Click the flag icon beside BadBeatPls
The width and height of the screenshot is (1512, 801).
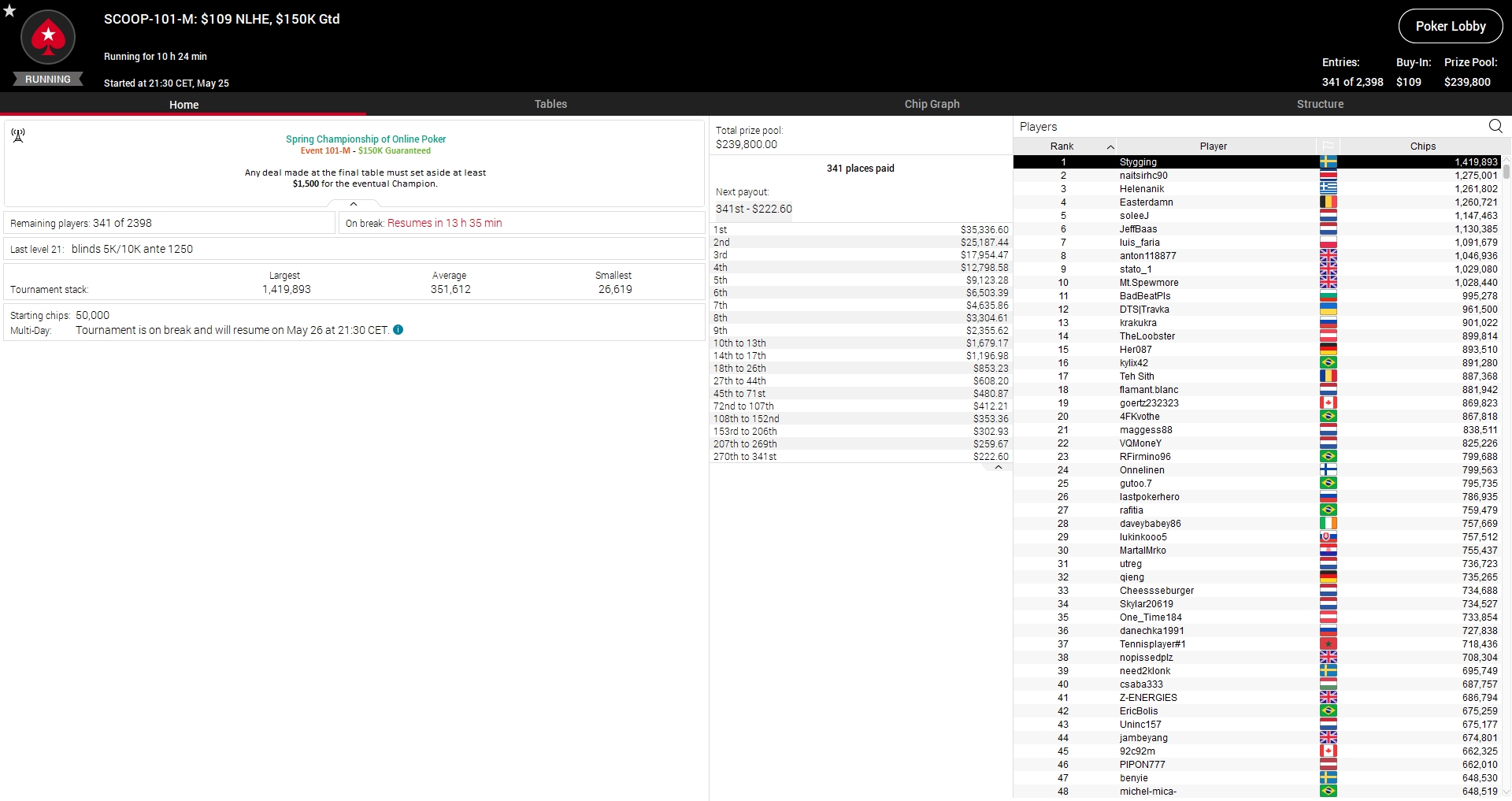(x=1329, y=296)
